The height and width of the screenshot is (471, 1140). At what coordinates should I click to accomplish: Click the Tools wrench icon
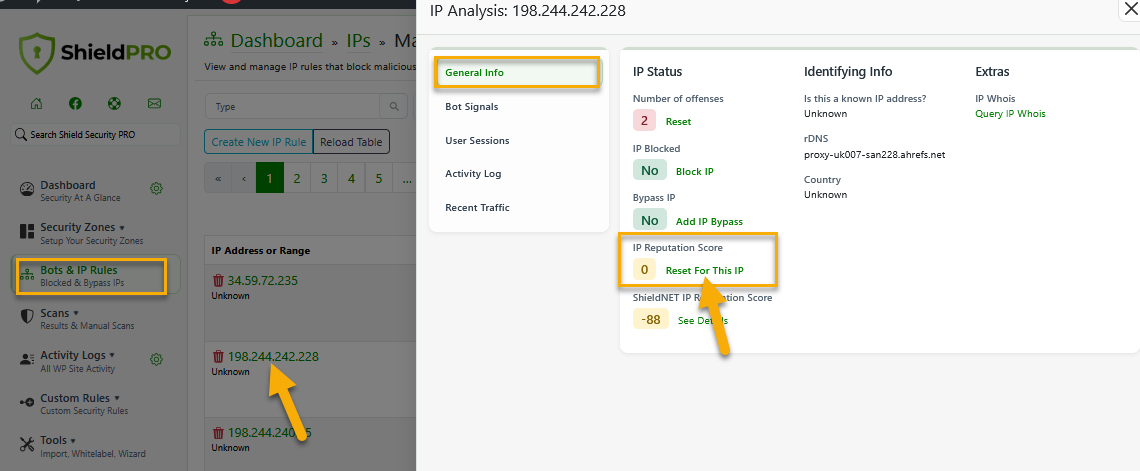tap(27, 445)
